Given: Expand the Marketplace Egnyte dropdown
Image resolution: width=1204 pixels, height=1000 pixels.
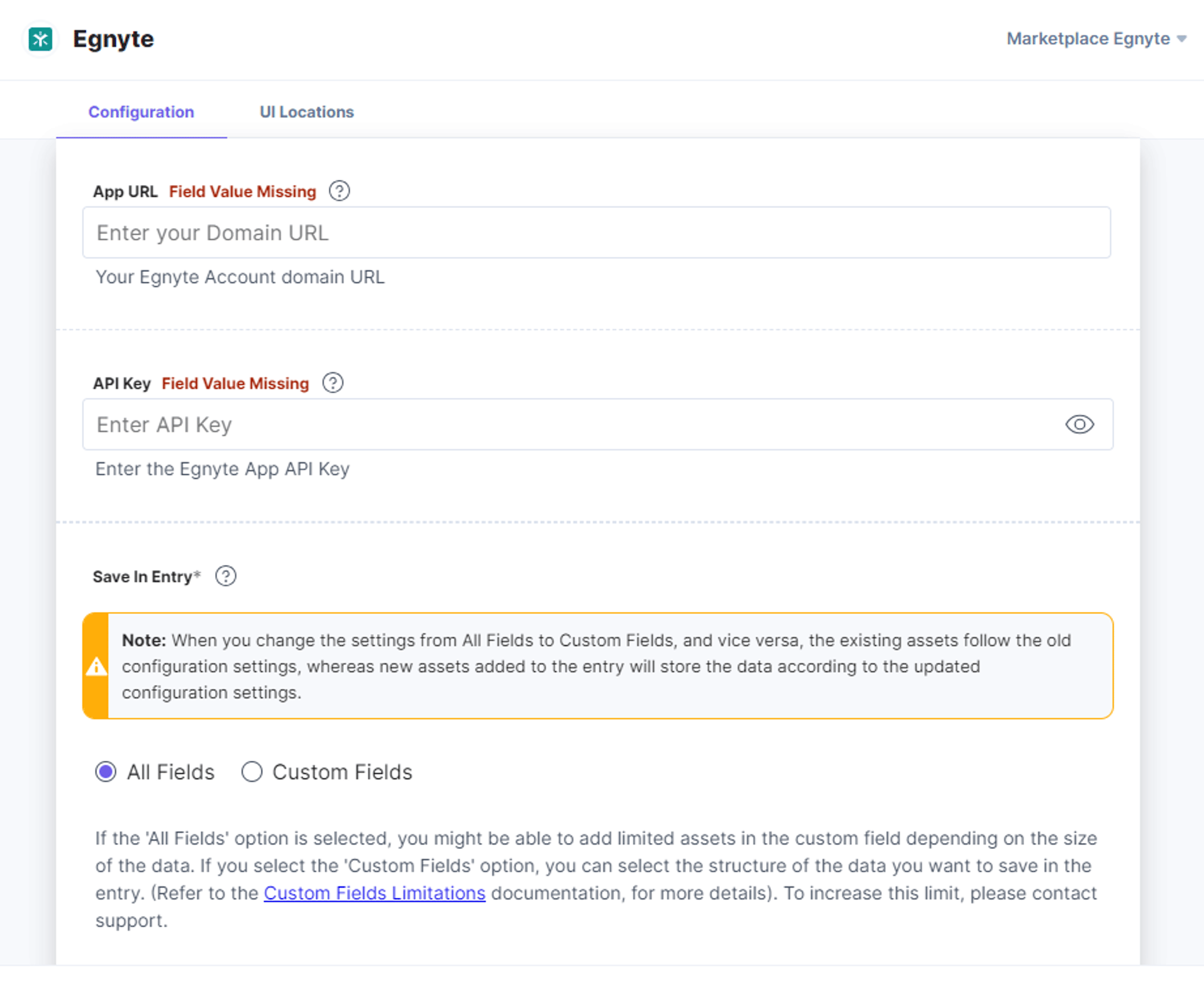Looking at the screenshot, I should [x=1096, y=39].
